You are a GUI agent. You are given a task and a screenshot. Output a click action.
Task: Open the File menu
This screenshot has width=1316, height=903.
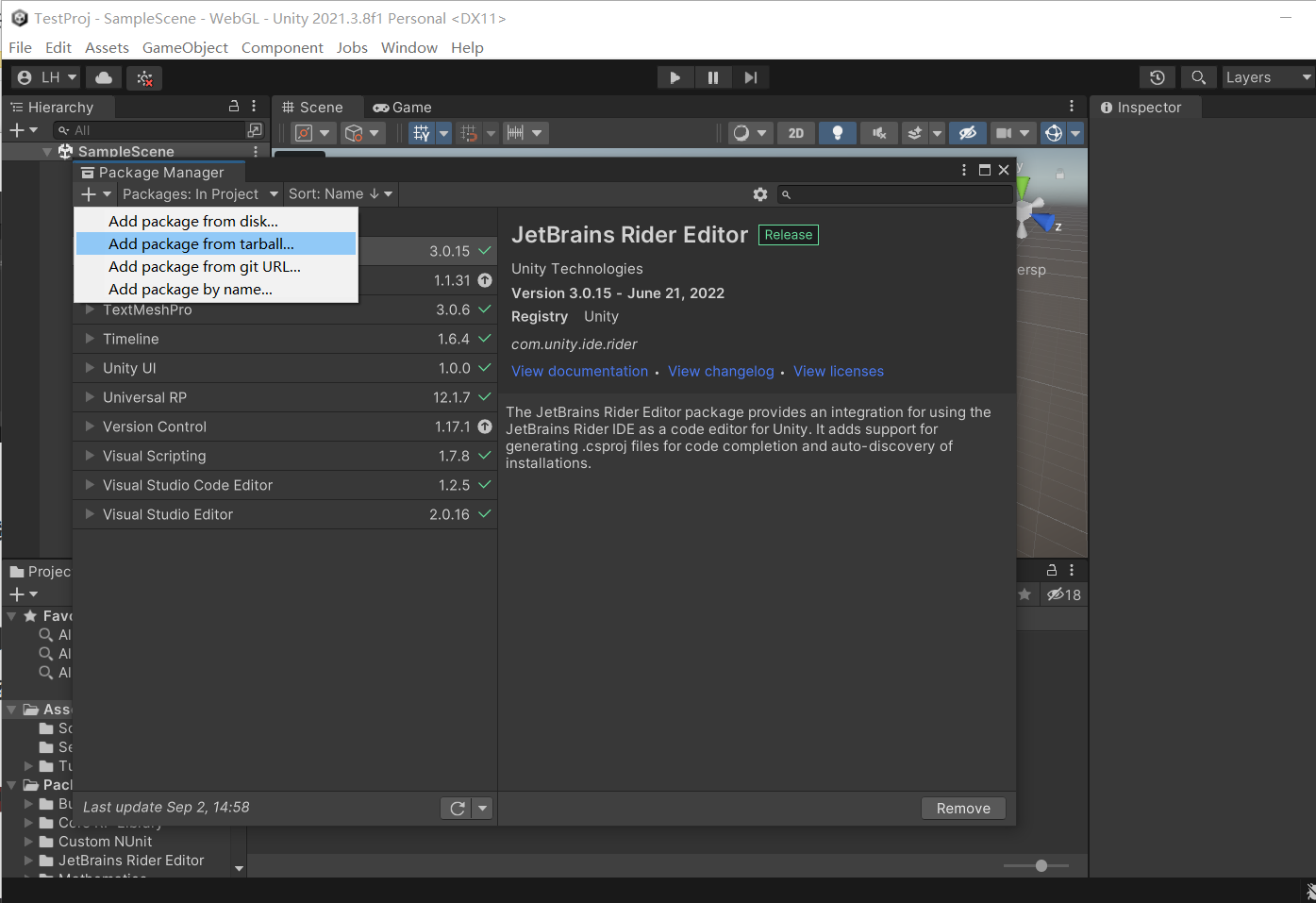pos(20,47)
